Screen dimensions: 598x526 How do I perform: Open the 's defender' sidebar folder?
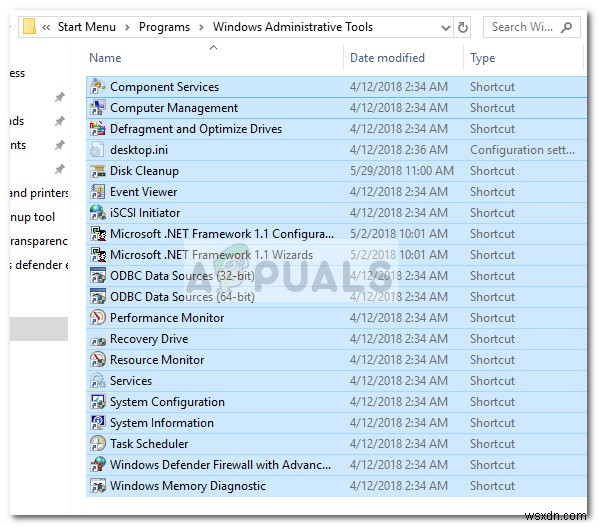click(x=39, y=265)
